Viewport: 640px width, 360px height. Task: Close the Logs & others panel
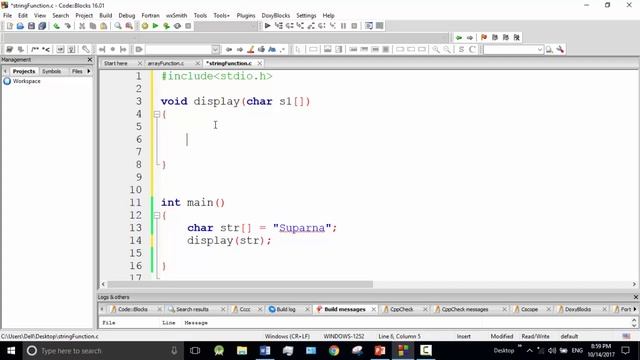(635, 297)
